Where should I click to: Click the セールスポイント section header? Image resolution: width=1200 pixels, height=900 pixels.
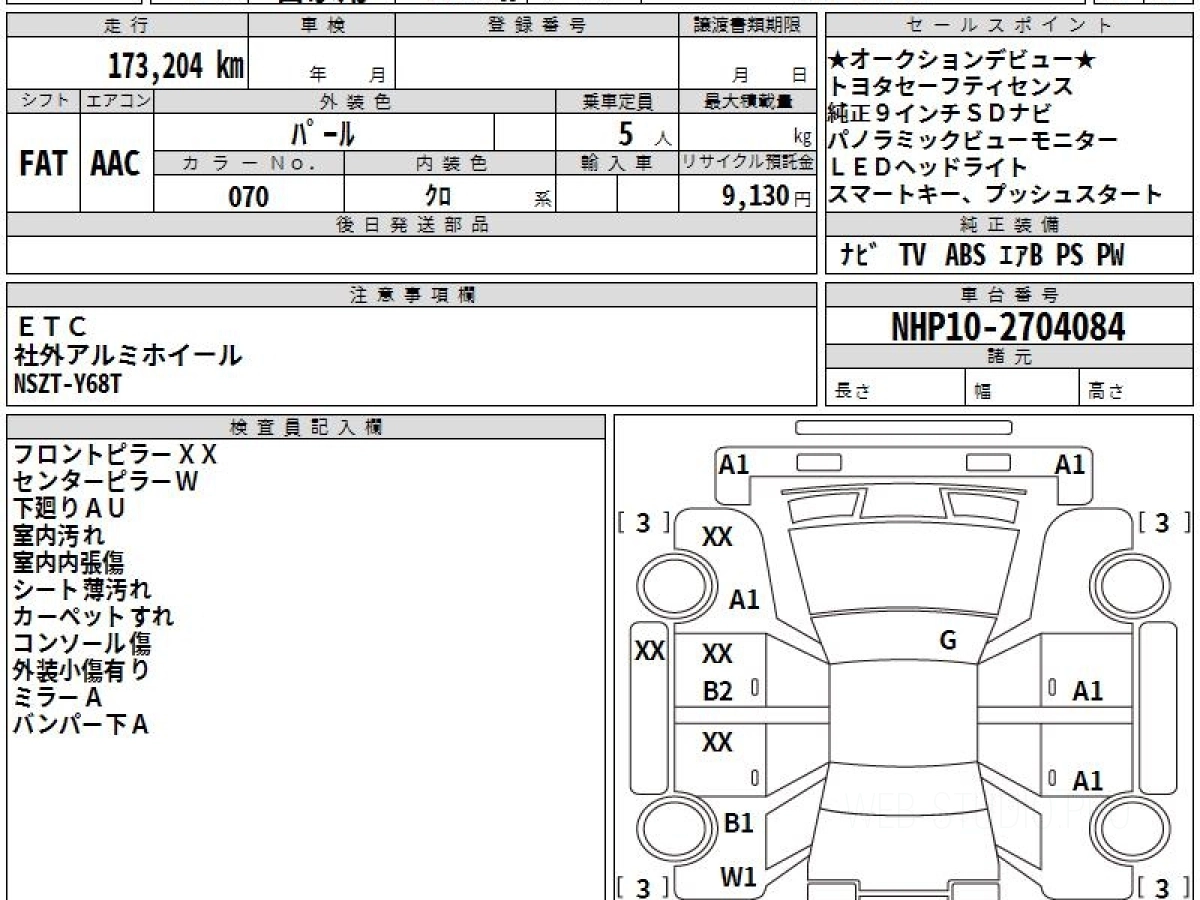pos(1008,26)
